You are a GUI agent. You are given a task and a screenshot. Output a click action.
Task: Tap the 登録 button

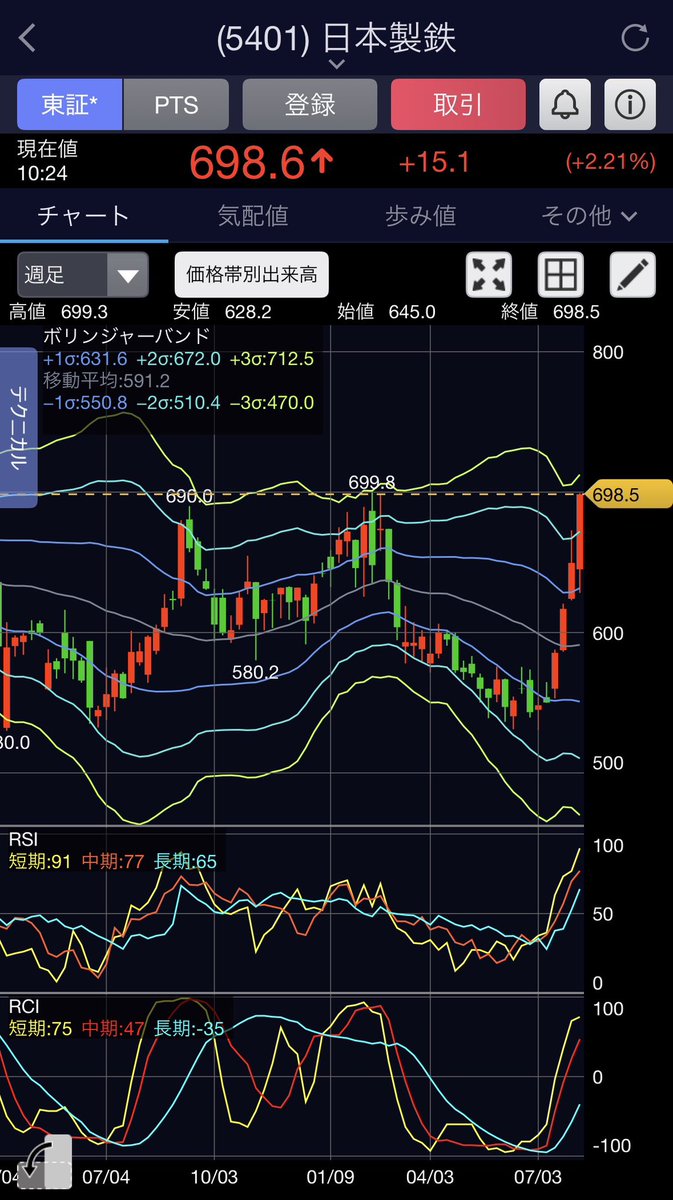click(310, 104)
